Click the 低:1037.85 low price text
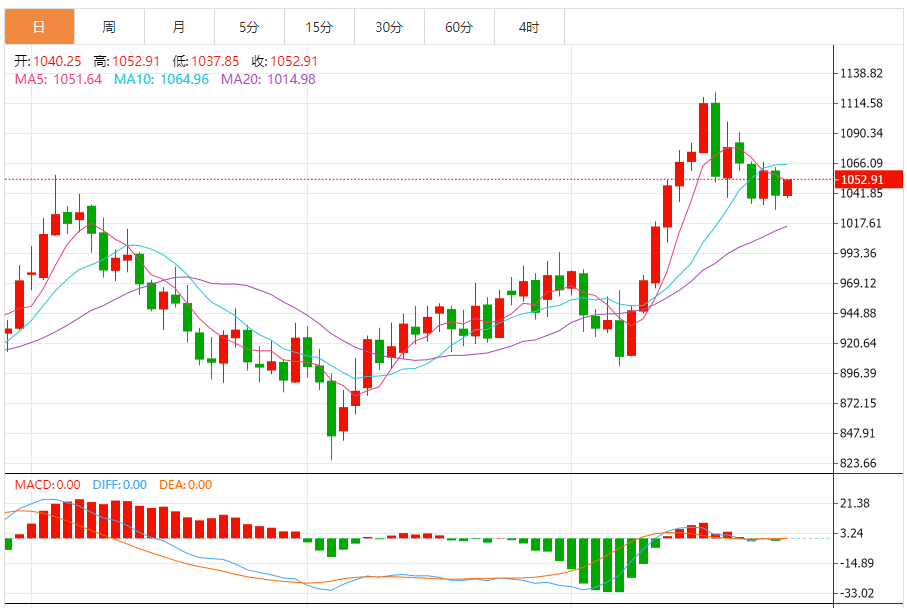907x608 pixels. click(x=206, y=61)
